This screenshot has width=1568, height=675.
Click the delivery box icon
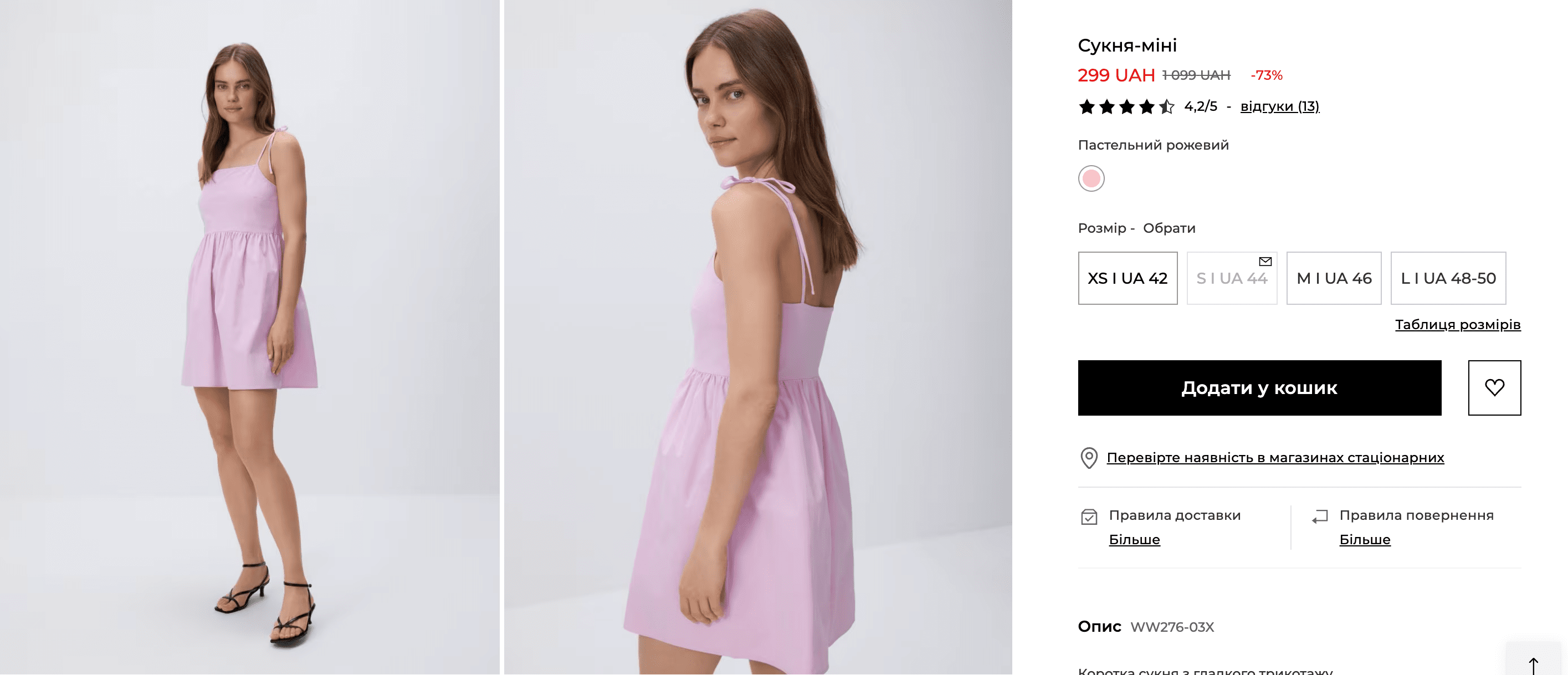1088,517
